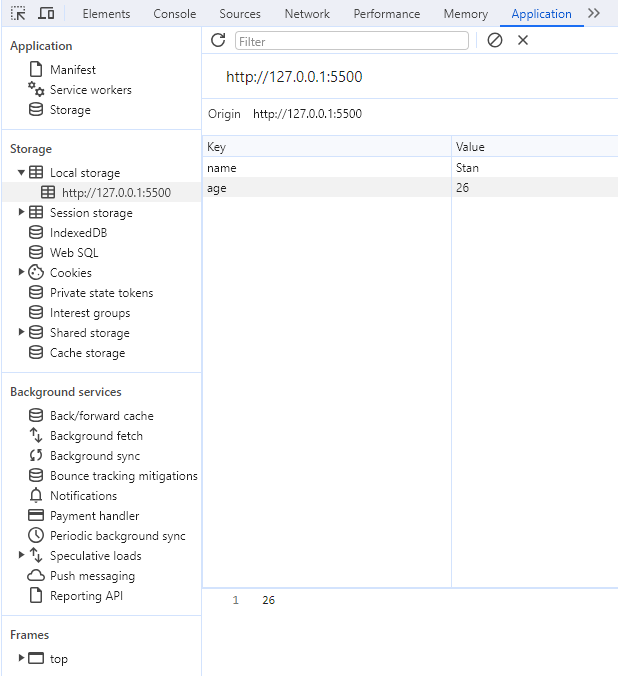The image size is (618, 676).
Task: Click the Payment handler card icon
Action: (36, 515)
